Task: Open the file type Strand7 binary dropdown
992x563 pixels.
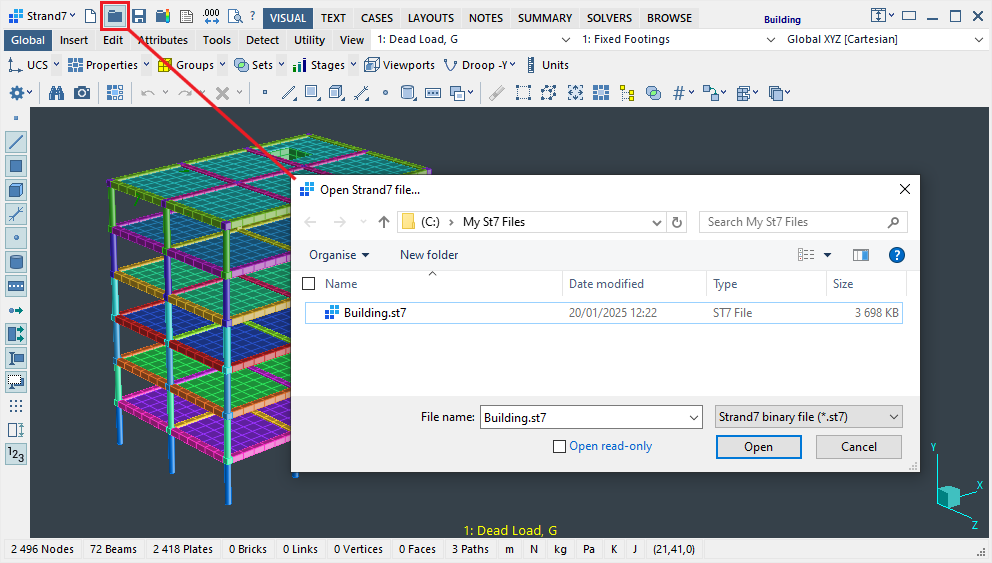Action: coord(809,417)
